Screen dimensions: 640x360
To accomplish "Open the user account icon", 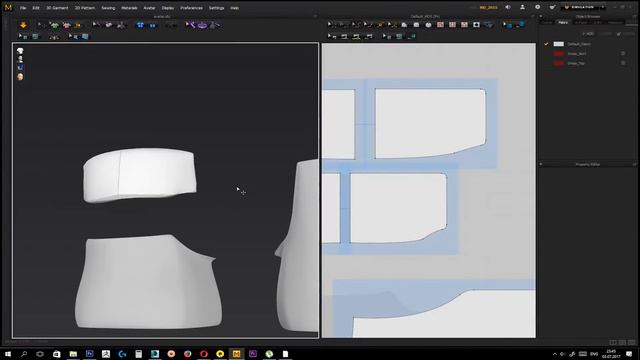I will pyautogui.click(x=522, y=7).
